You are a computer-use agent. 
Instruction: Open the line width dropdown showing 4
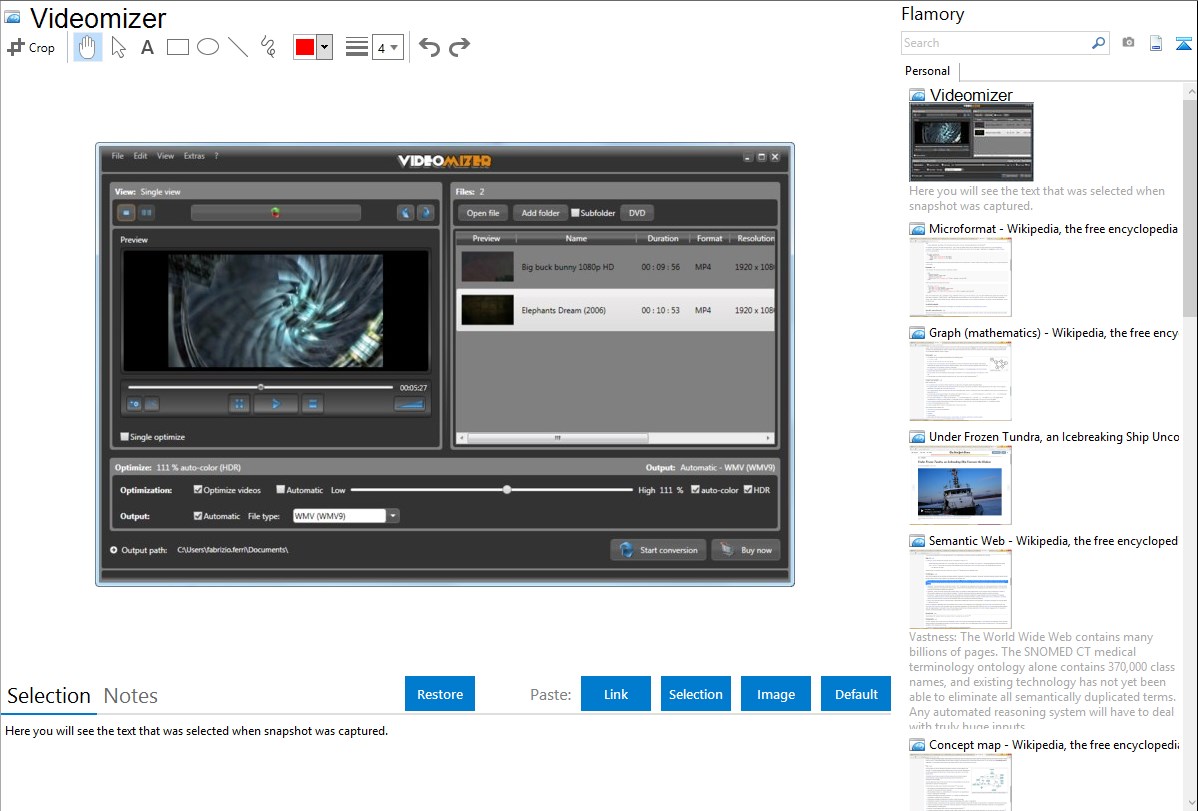coord(388,47)
